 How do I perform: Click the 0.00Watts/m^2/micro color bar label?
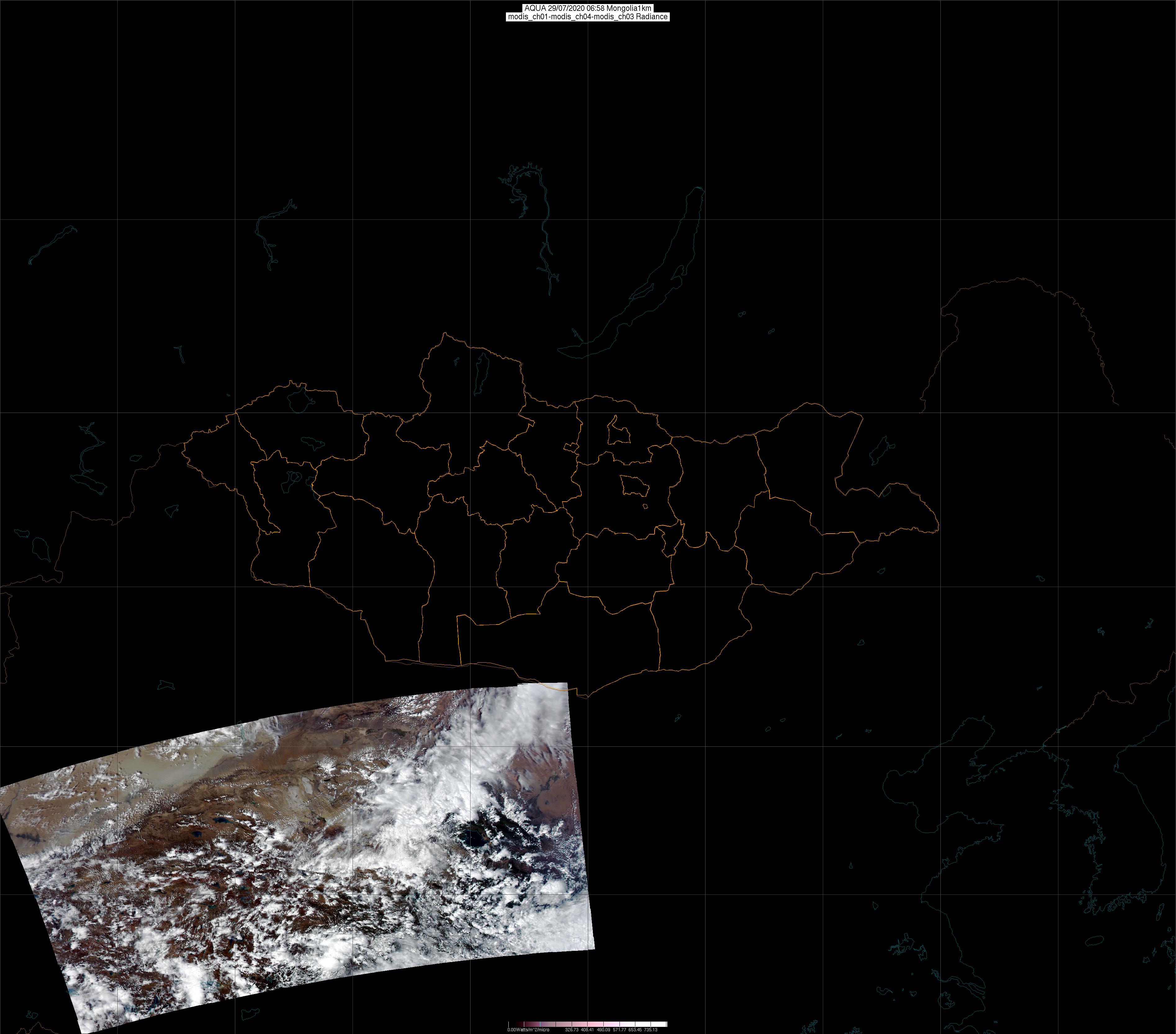528,1030
